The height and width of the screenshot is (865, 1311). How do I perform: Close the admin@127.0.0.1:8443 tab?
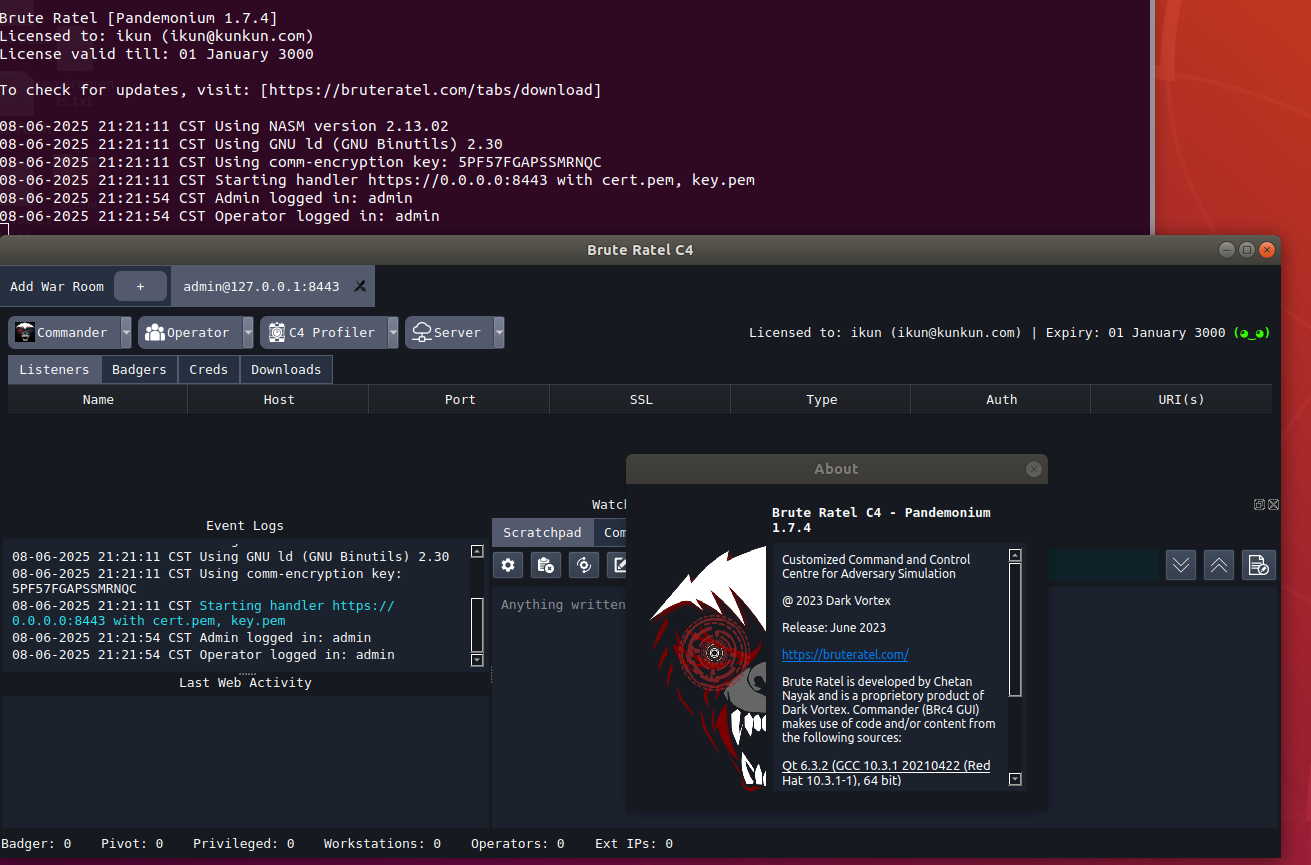360,286
